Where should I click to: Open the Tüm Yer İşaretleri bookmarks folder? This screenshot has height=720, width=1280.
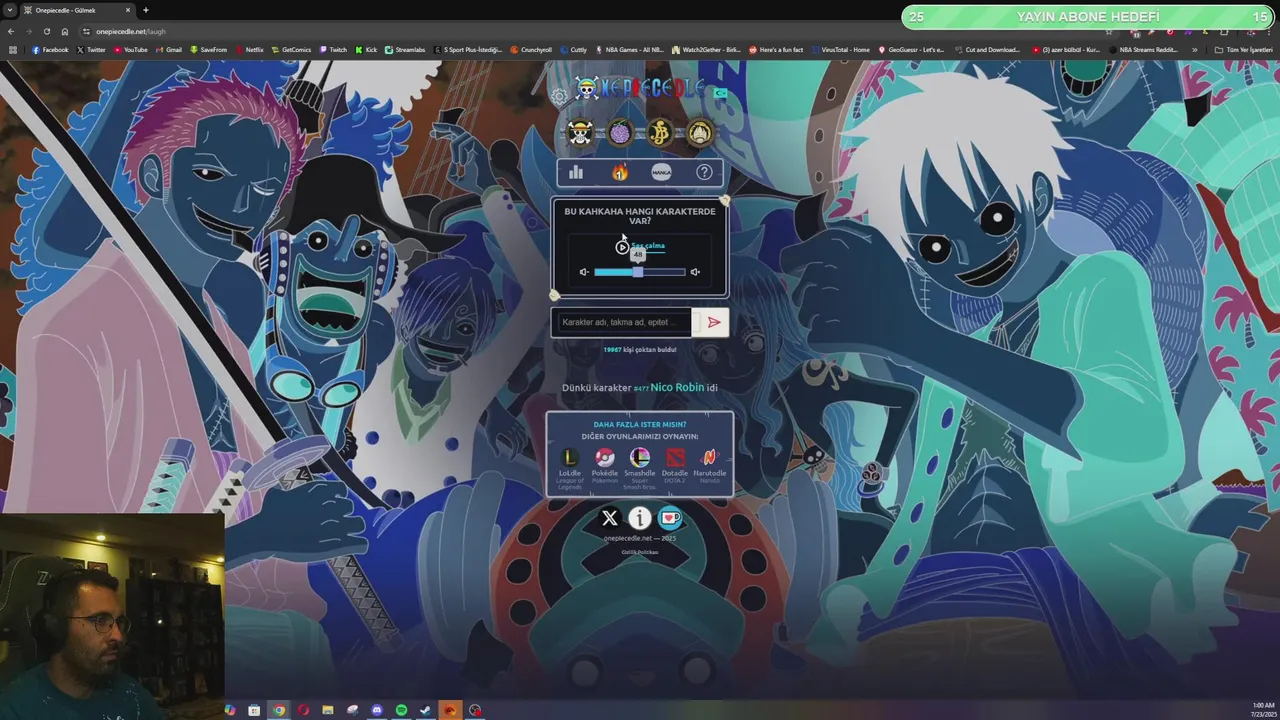coord(1243,49)
